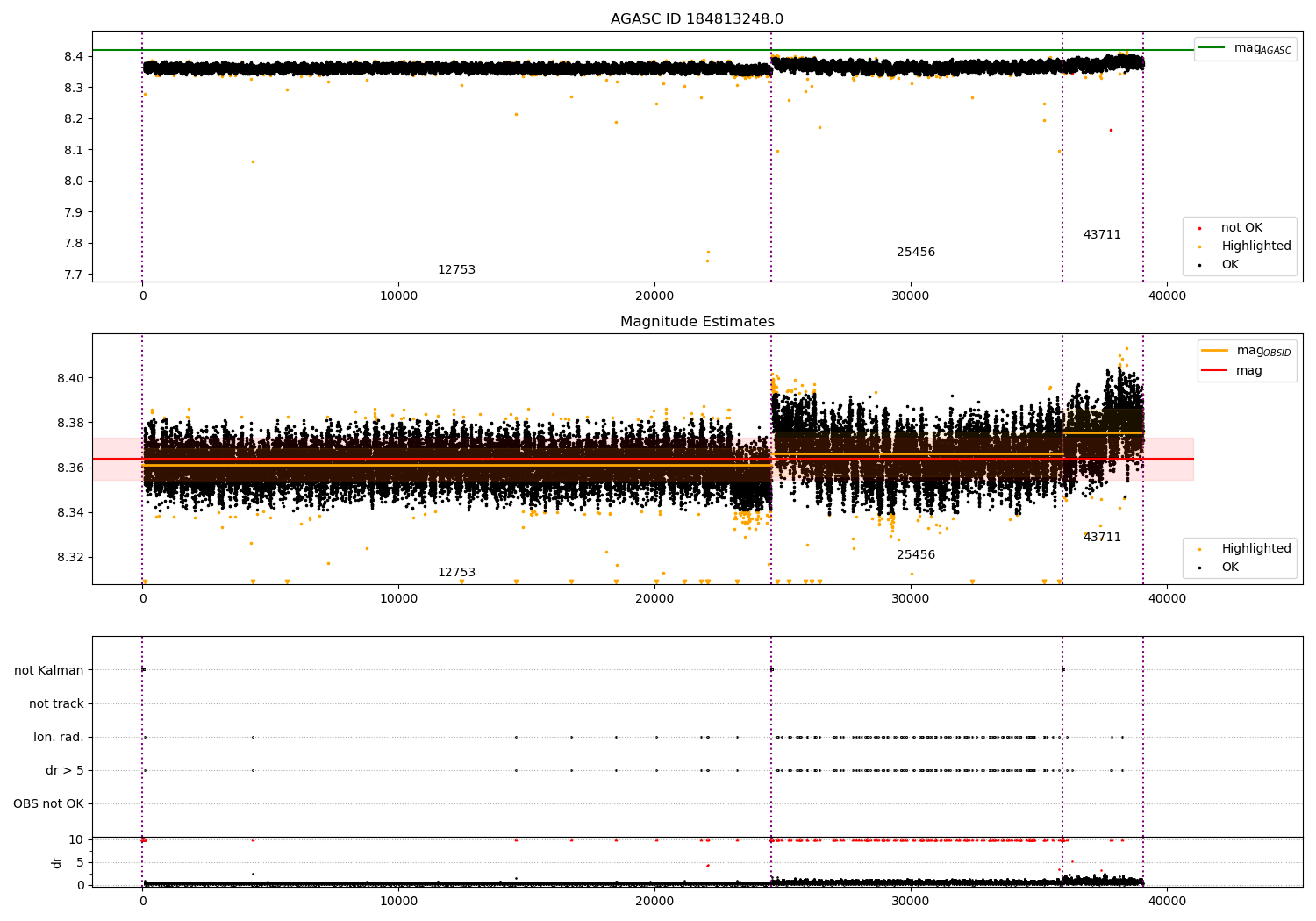Click y-tick 7.7 in top plot
This screenshot has height=921, width=1316.
73,275
